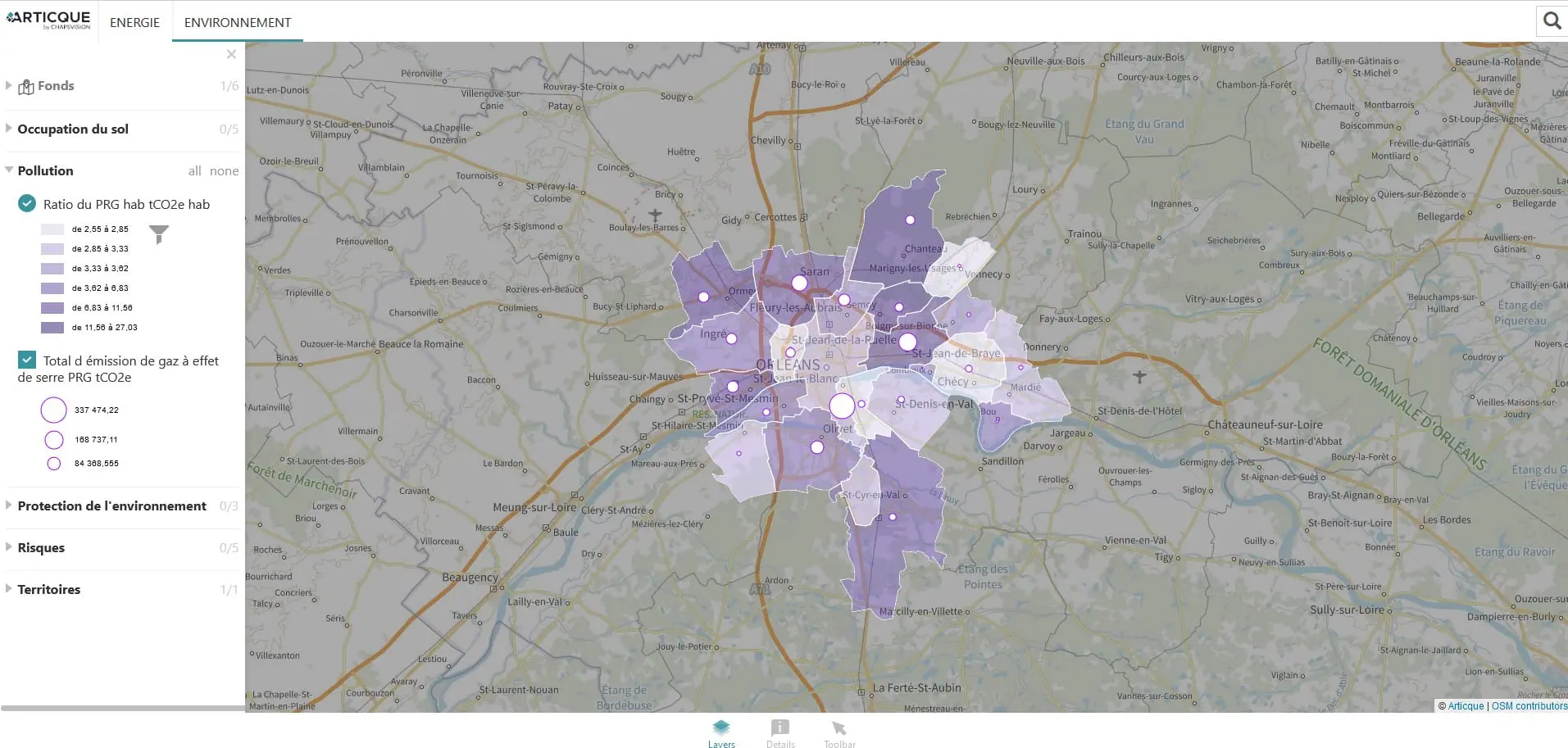The height and width of the screenshot is (748, 1568).
Task: Click the Marcilly-en-Villette commune on map
Action: pyautogui.click(x=920, y=611)
